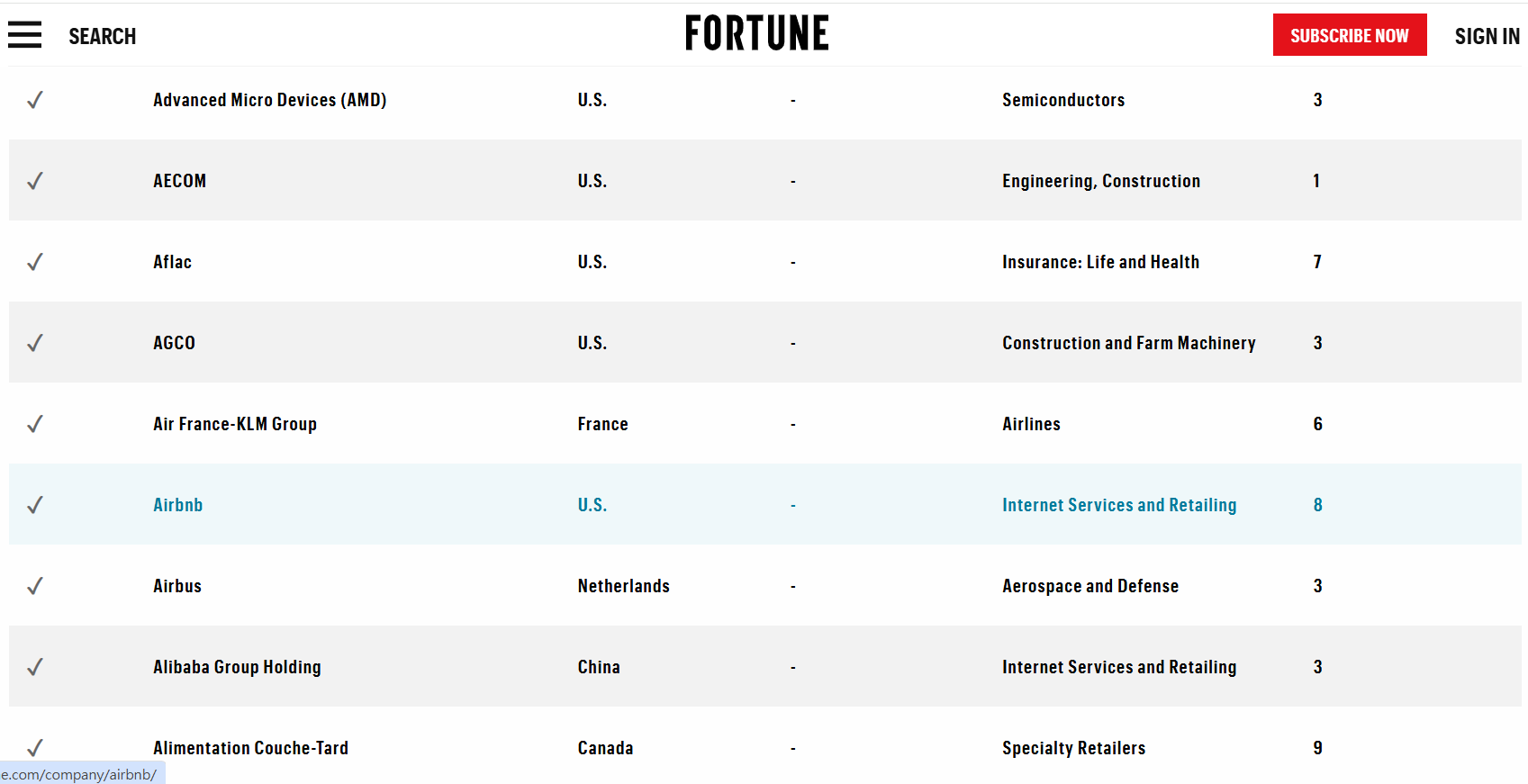Click SIGN IN in the header
The height and width of the screenshot is (784, 1528).
[1487, 36]
